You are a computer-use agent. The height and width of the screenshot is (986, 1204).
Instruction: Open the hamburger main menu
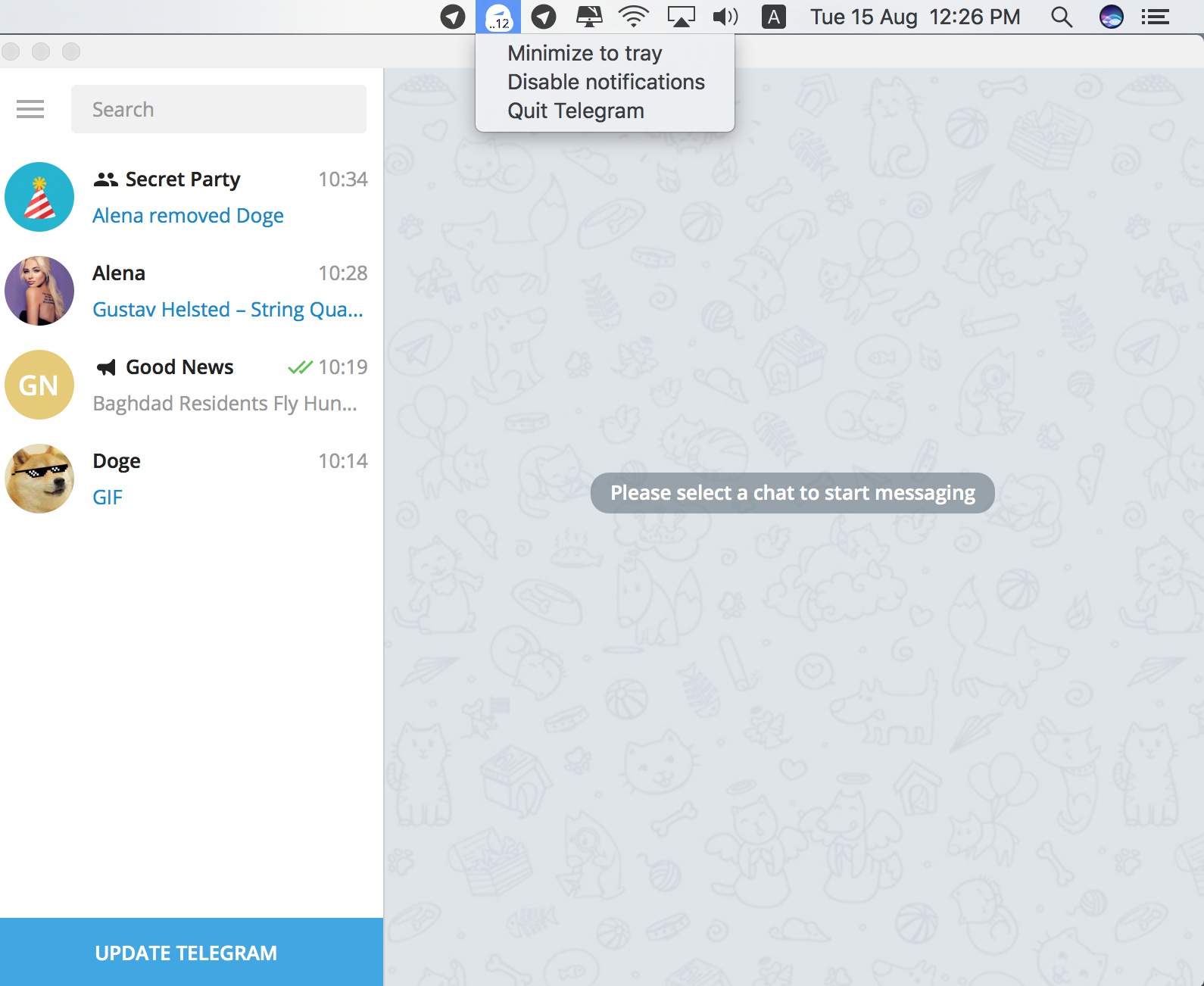tap(30, 109)
